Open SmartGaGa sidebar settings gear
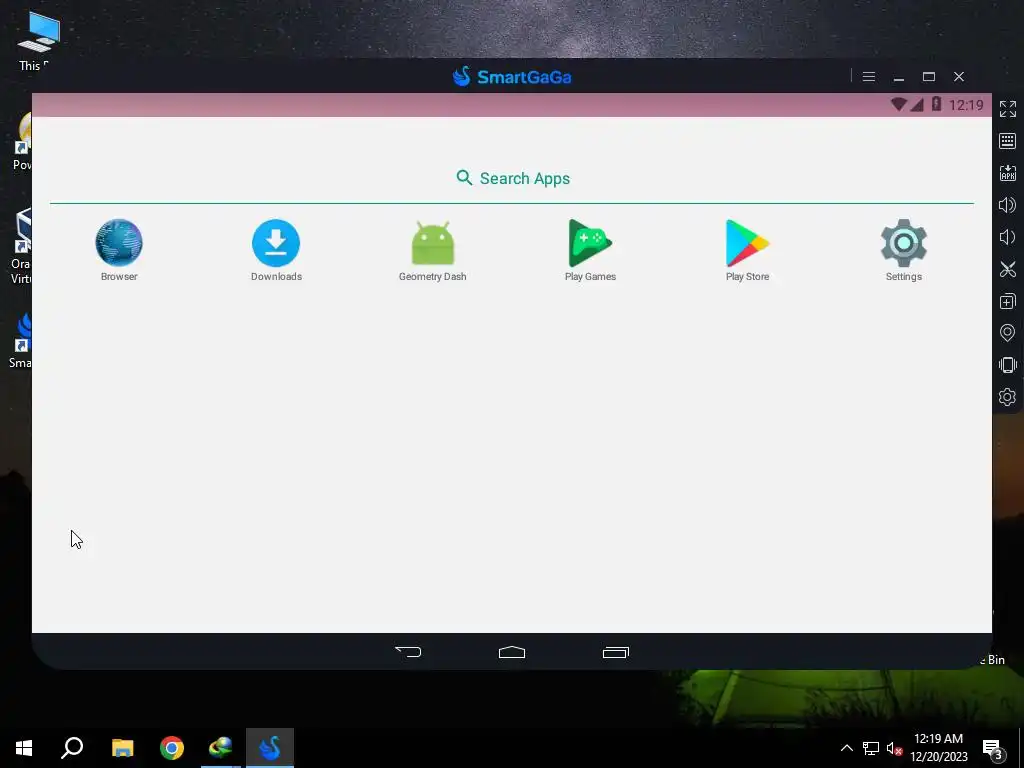 point(1008,397)
